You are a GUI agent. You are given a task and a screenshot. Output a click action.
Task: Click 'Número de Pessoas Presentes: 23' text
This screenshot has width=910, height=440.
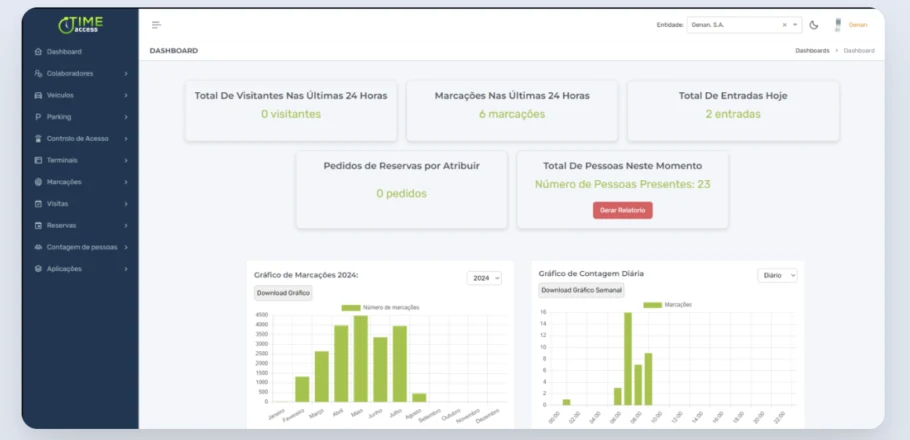(623, 185)
